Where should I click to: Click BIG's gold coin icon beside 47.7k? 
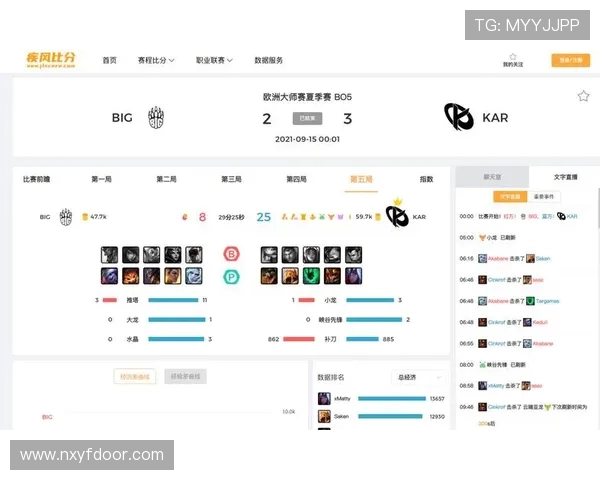click(x=85, y=217)
